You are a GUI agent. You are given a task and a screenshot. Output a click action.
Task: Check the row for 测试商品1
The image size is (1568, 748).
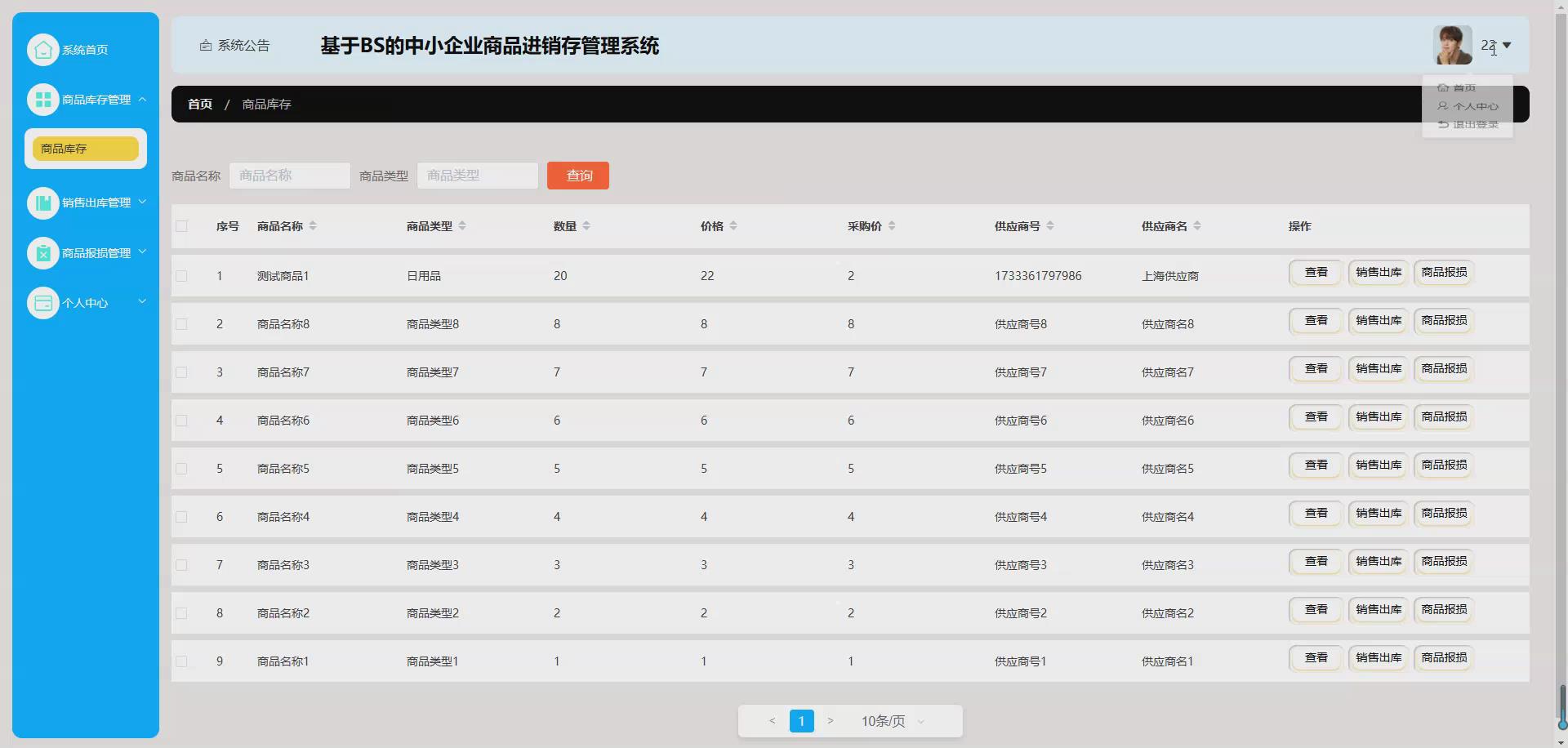point(181,276)
